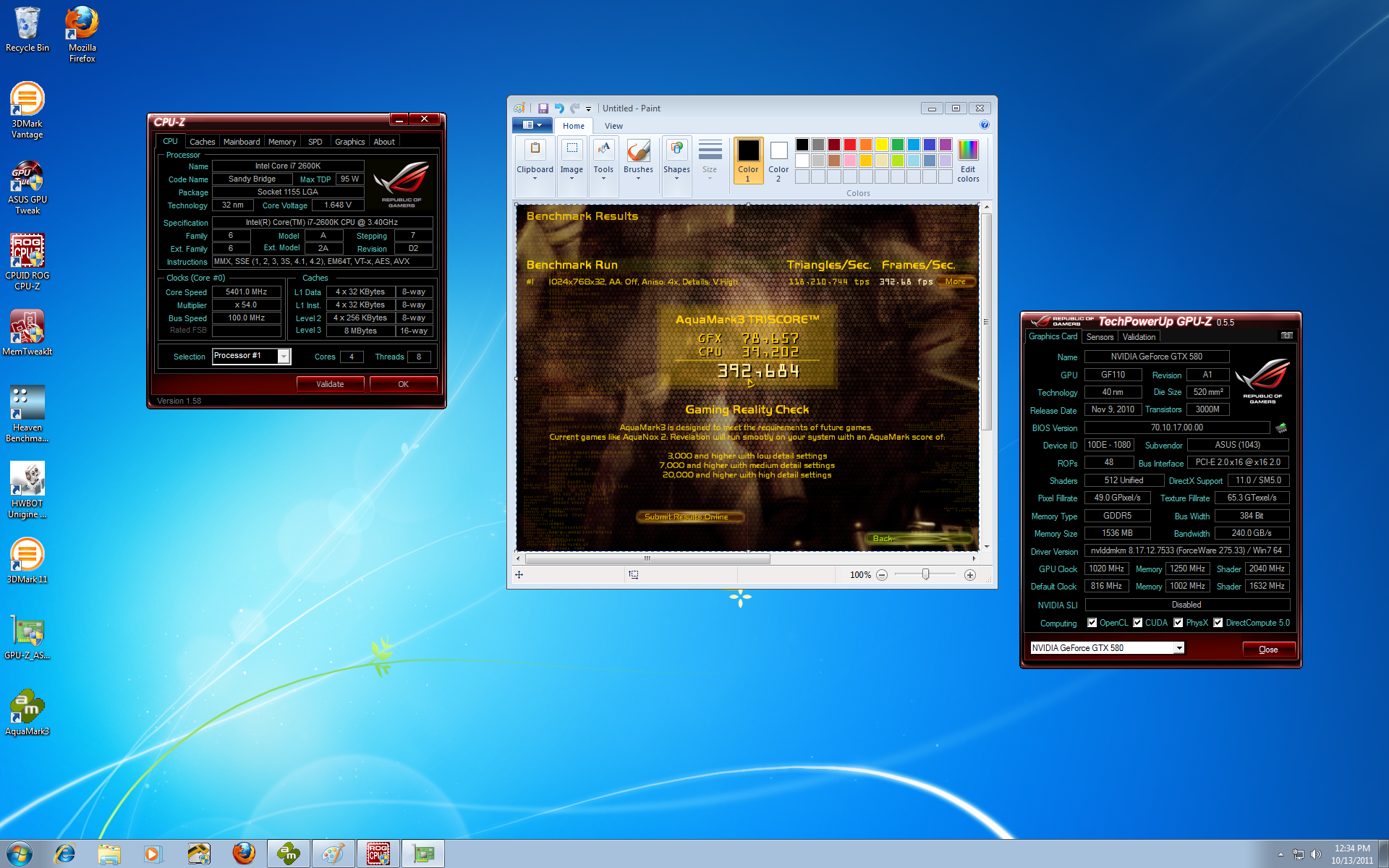Click the Redo arrow in Paint
This screenshot has width=1389, height=868.
click(575, 109)
